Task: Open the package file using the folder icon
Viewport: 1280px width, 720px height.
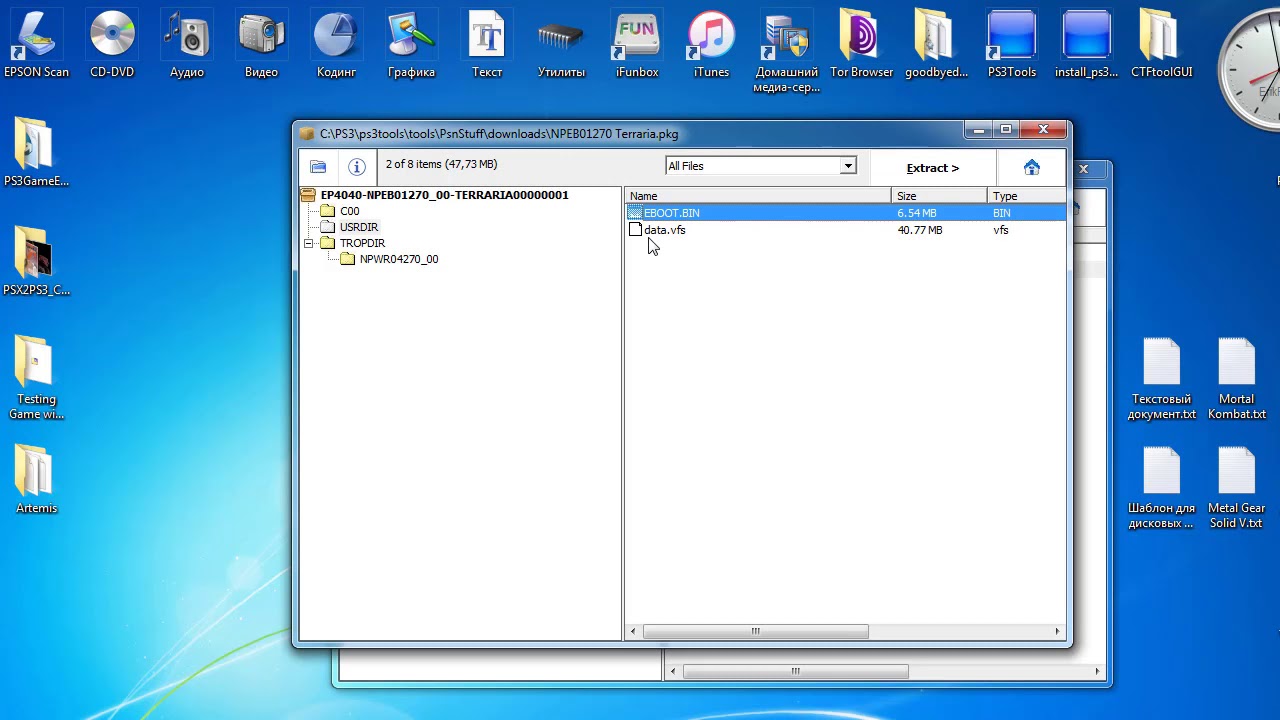Action: (x=318, y=167)
